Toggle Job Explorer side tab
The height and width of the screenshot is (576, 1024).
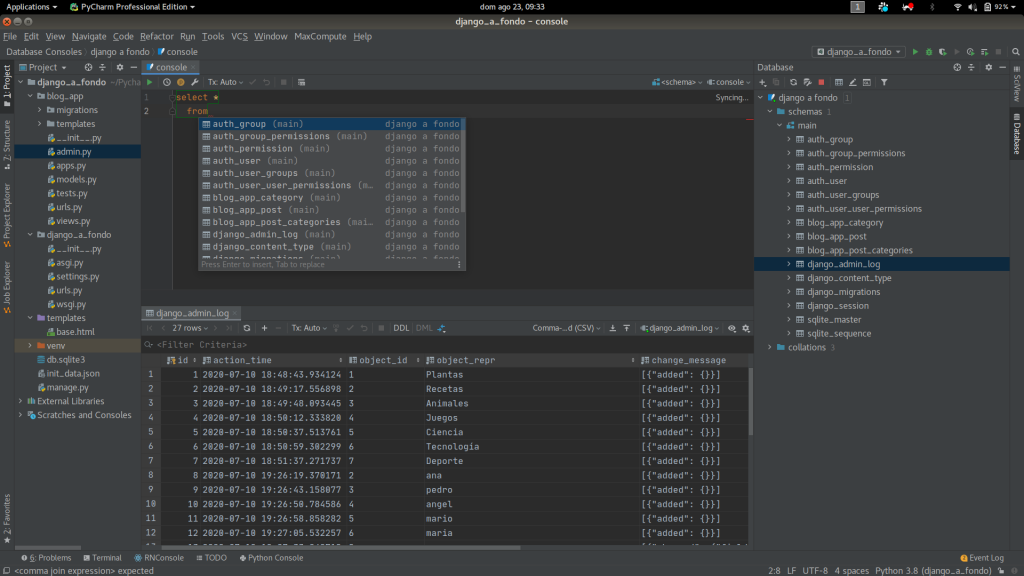[7, 287]
